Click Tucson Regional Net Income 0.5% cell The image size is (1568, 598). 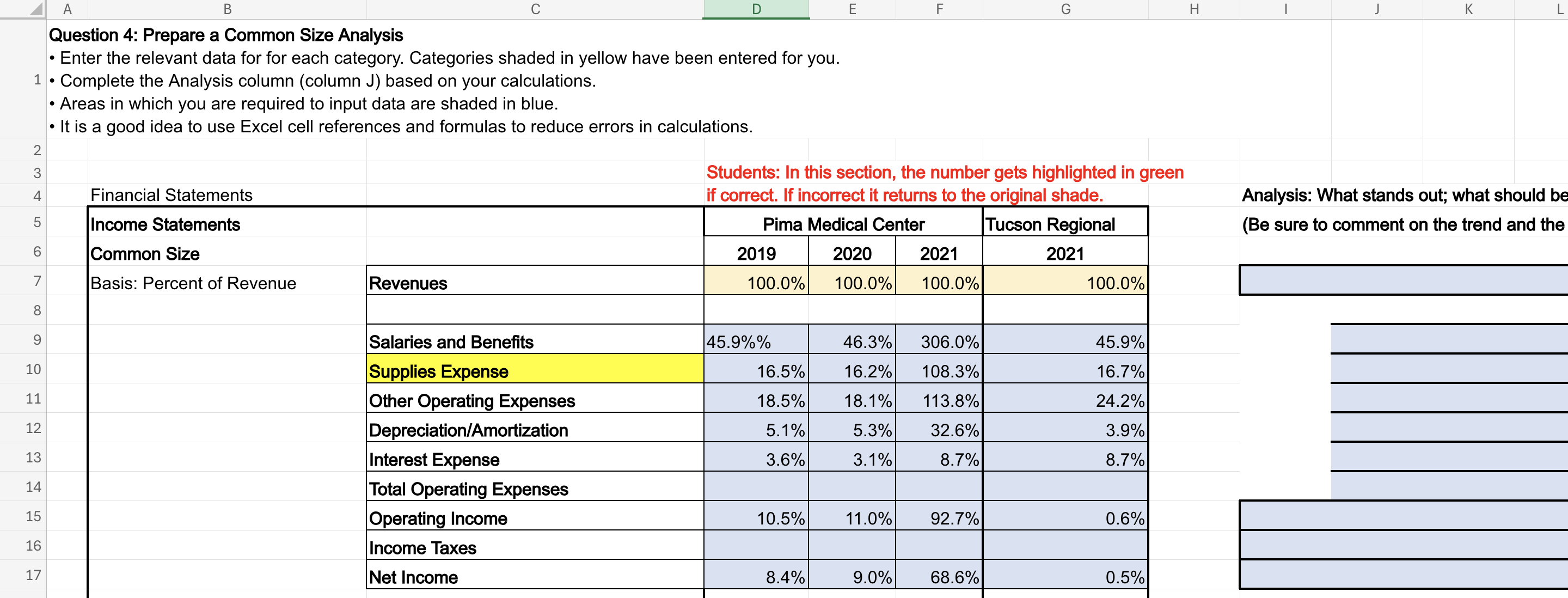point(1065,576)
